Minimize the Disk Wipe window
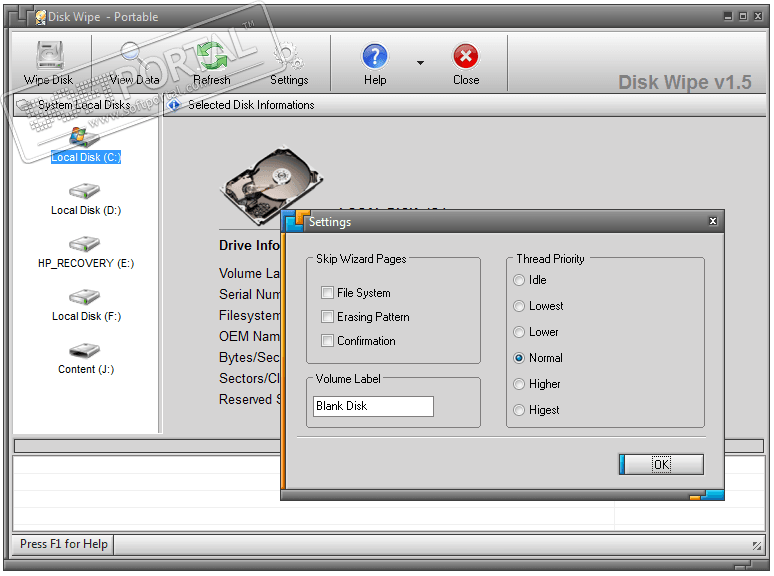774x576 pixels. (x=728, y=16)
